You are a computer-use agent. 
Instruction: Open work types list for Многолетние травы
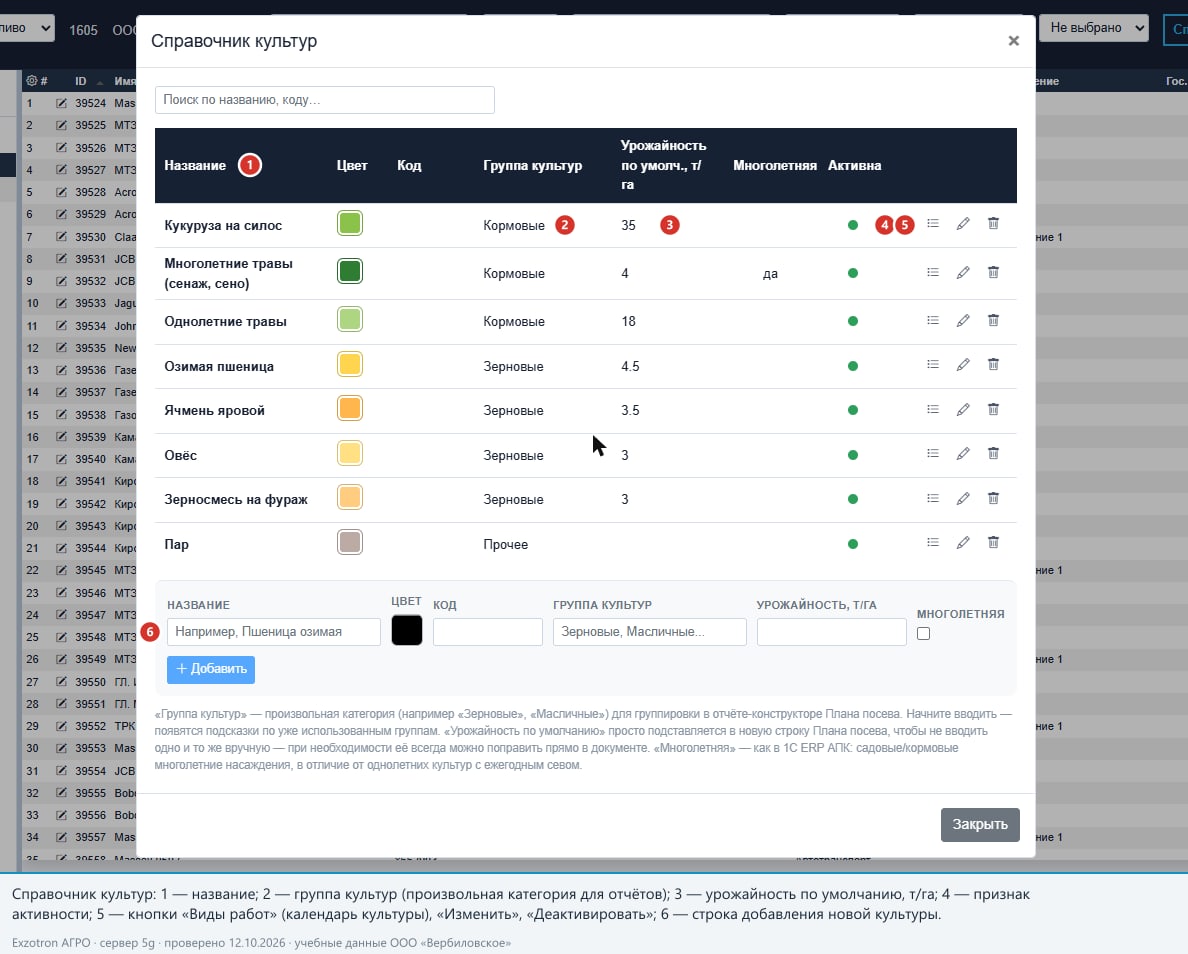(933, 273)
